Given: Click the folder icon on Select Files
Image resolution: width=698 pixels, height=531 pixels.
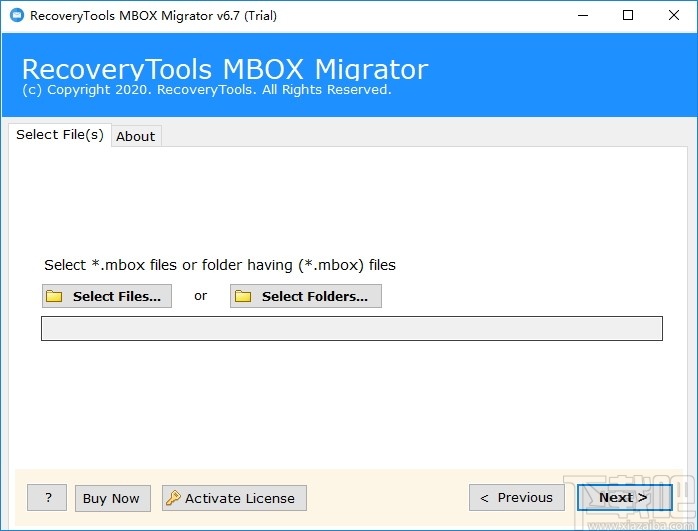Looking at the screenshot, I should (54, 296).
